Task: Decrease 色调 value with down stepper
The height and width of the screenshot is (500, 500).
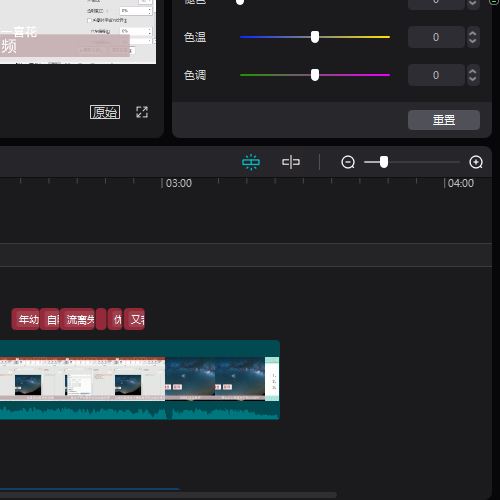Action: (x=472, y=79)
